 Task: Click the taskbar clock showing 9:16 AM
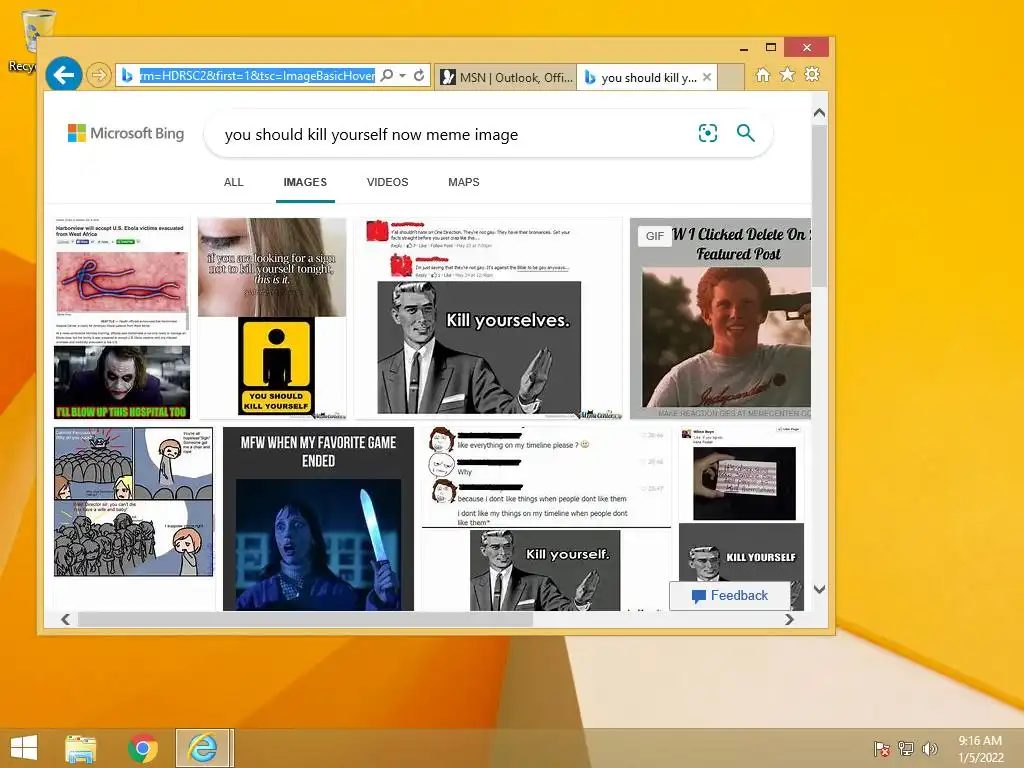980,749
